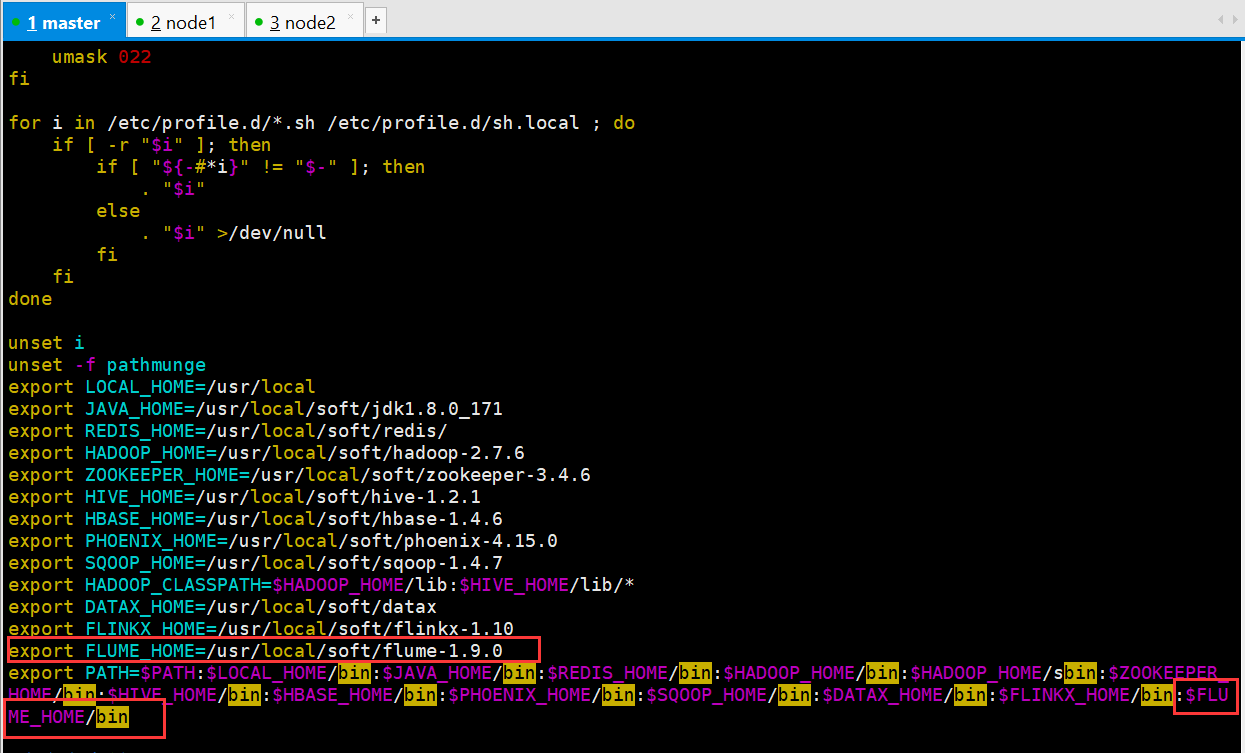Click the REDIS_HOME export line
This screenshot has height=753, width=1245.
coord(228,431)
